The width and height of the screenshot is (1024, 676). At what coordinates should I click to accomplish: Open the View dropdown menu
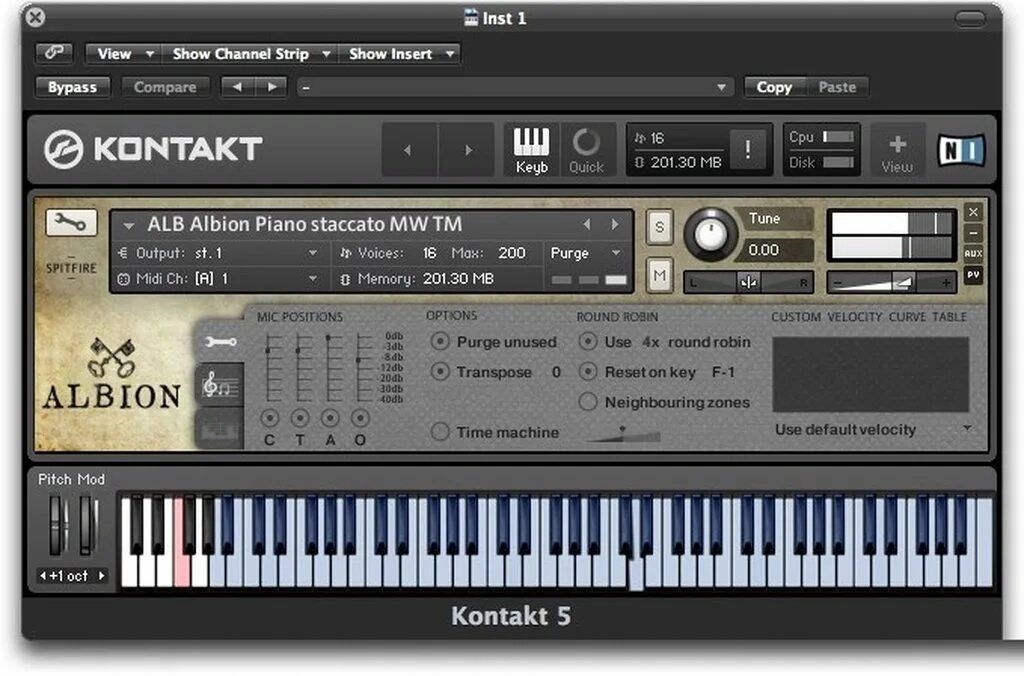124,54
